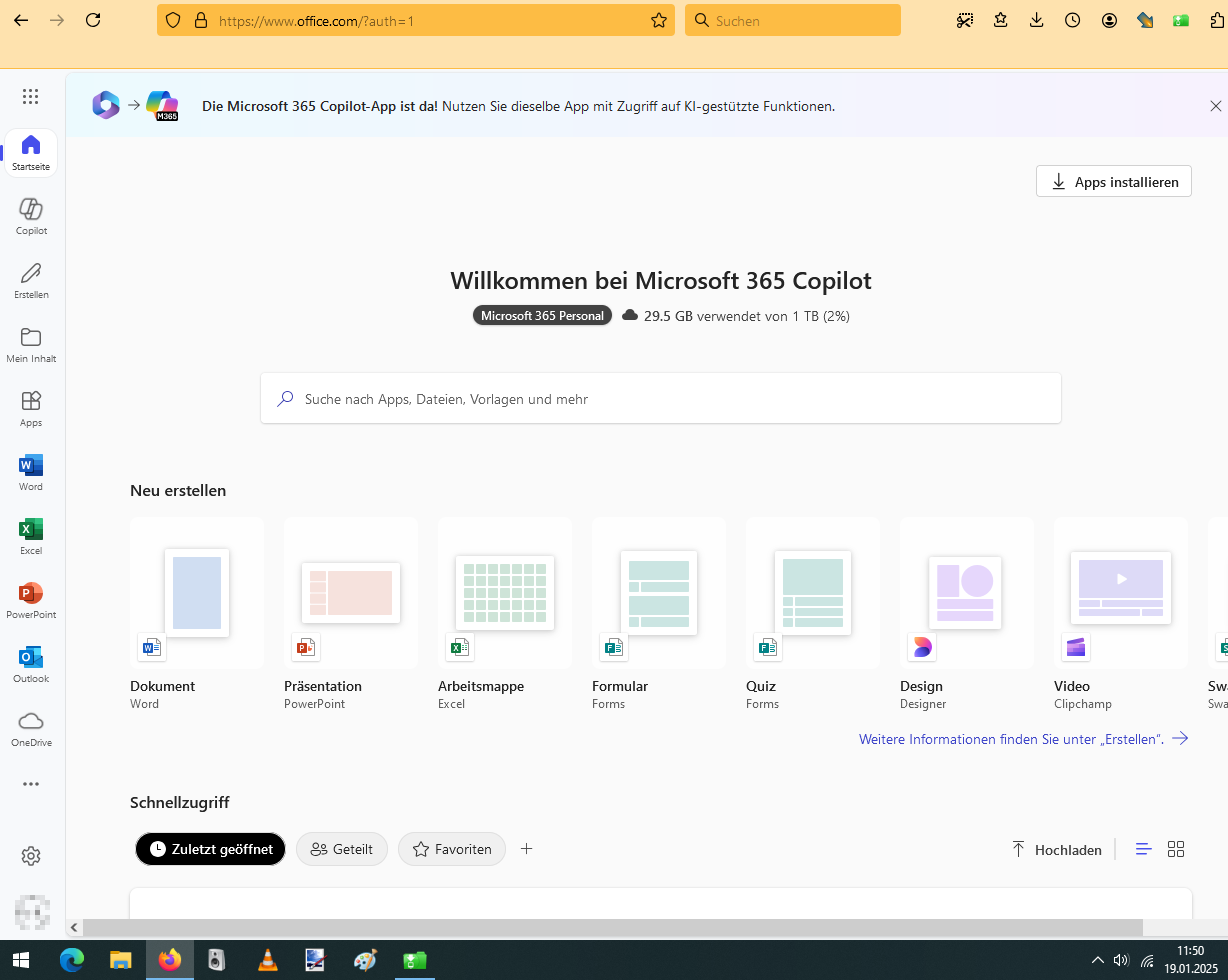
Task: Open the app launcher grid icon
Action: (x=30, y=97)
